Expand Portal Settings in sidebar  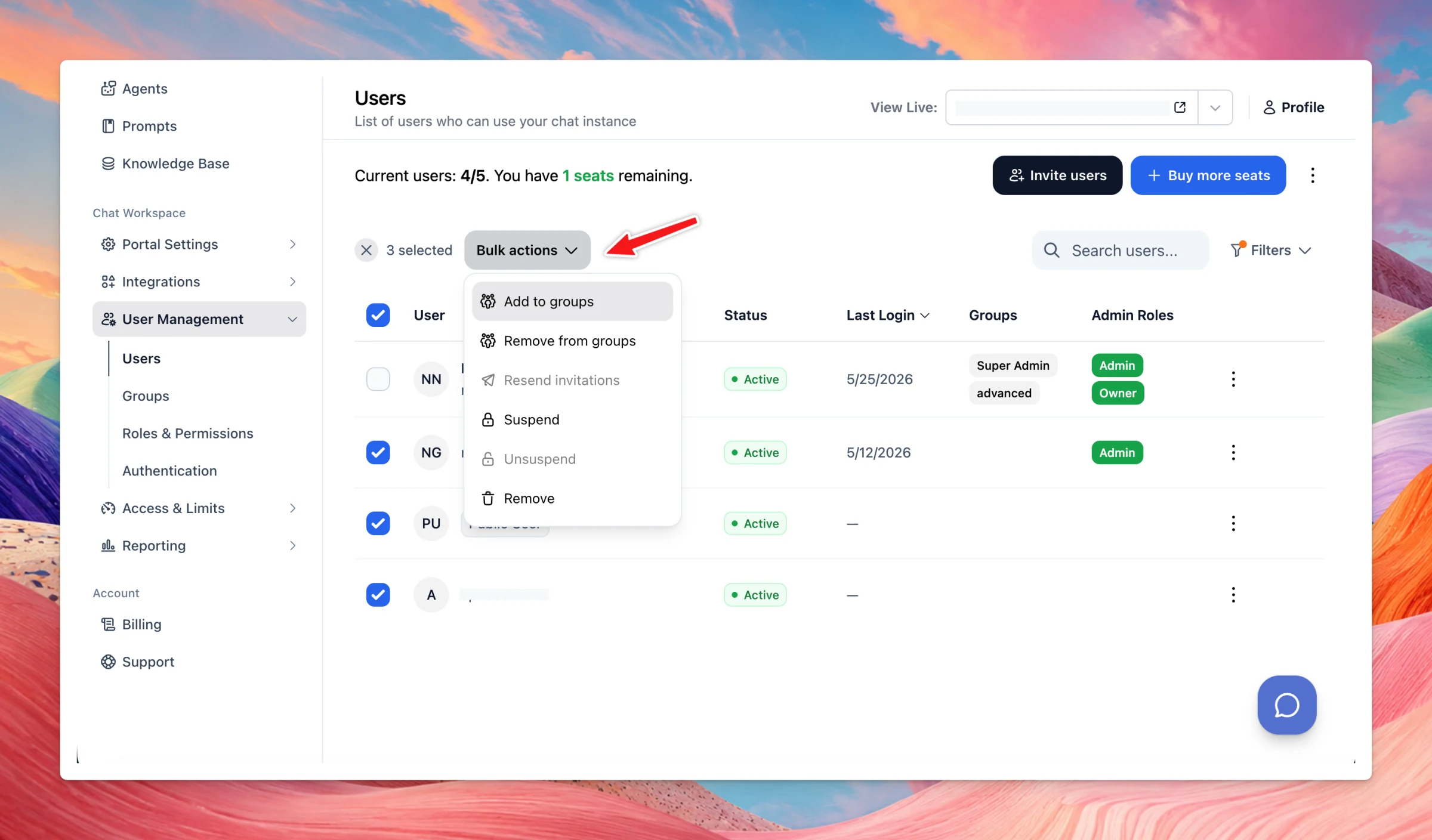point(199,244)
